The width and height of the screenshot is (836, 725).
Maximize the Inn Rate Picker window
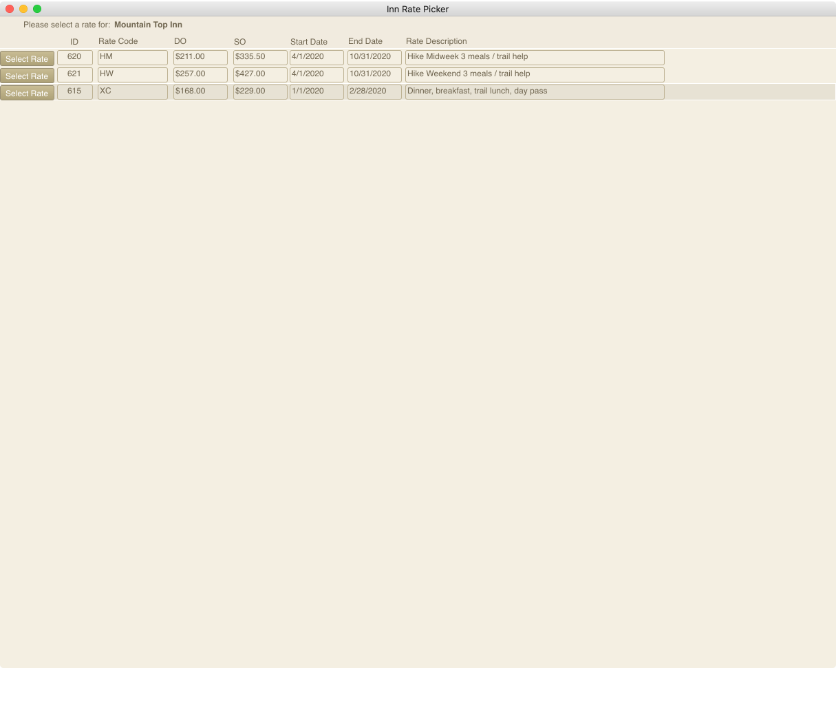click(x=37, y=9)
